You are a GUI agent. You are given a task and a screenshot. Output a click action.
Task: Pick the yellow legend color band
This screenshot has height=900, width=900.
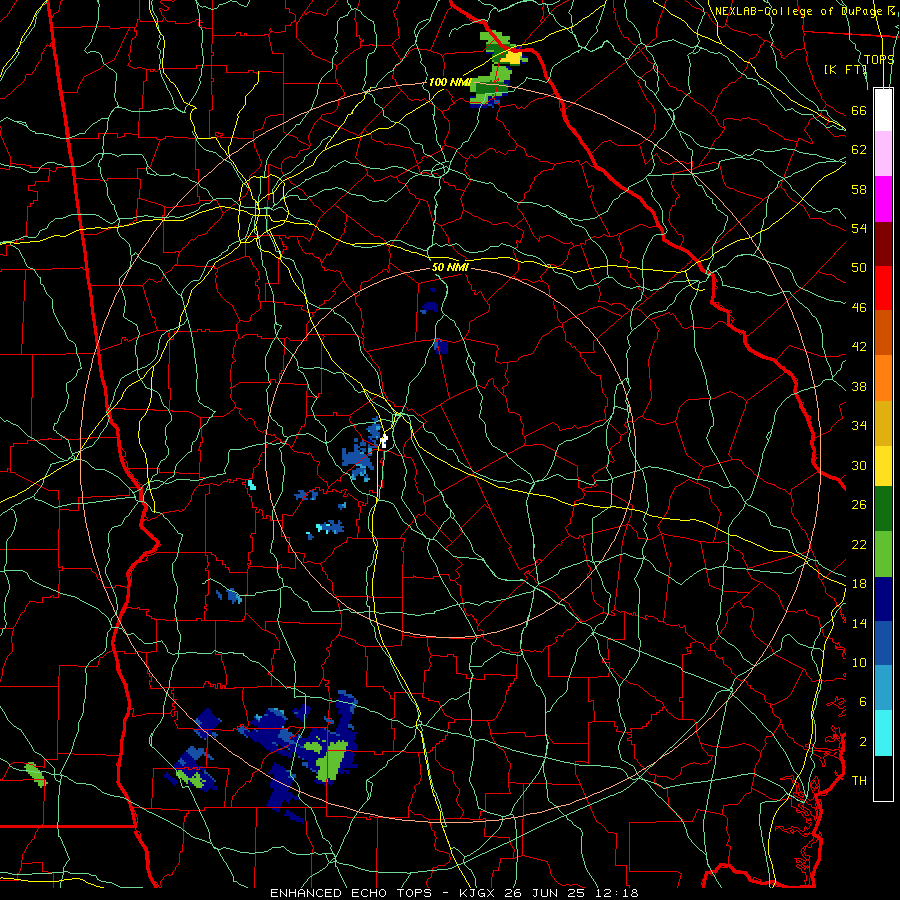point(883,465)
